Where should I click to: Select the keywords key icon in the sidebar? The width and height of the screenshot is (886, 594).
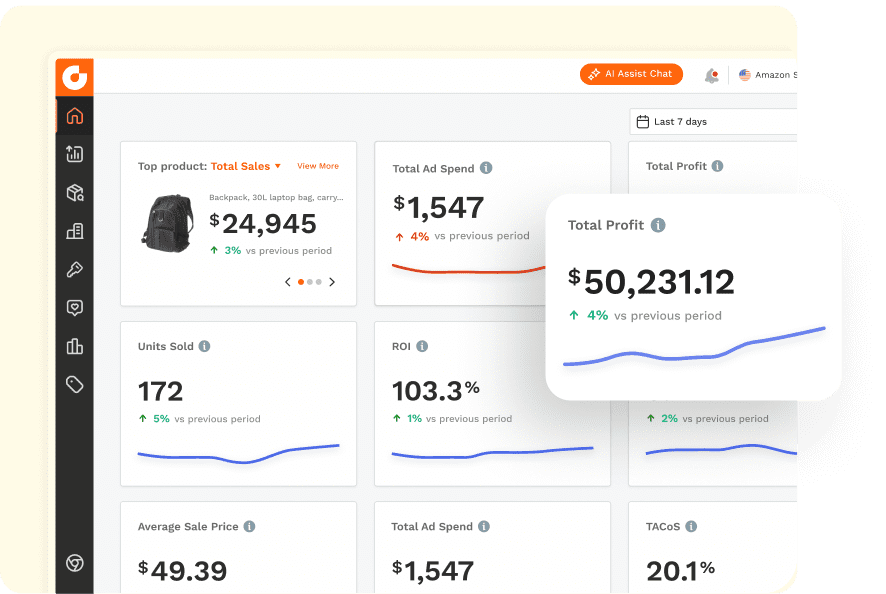click(75, 269)
